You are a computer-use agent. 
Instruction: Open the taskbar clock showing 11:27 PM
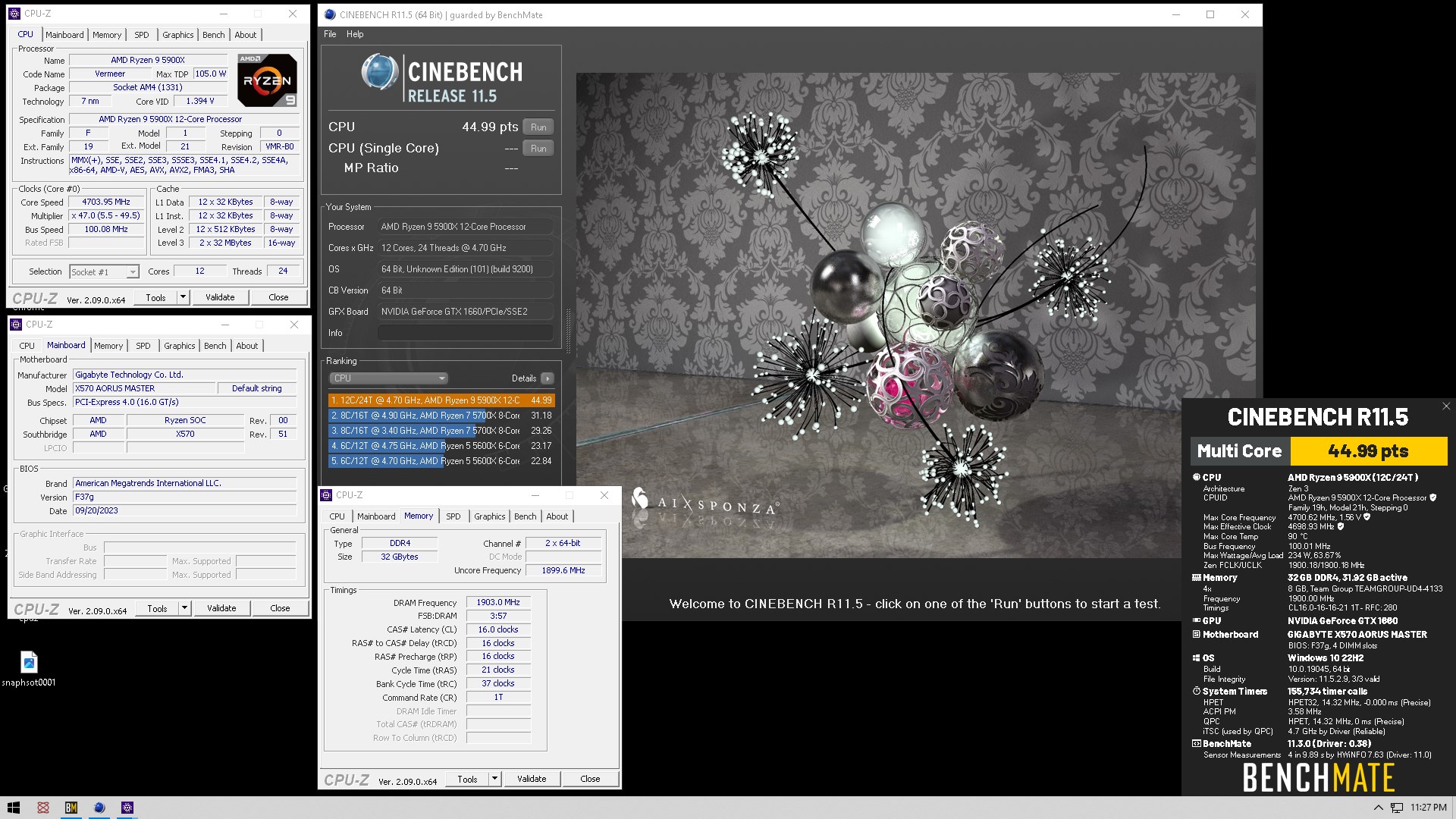coord(1429,808)
